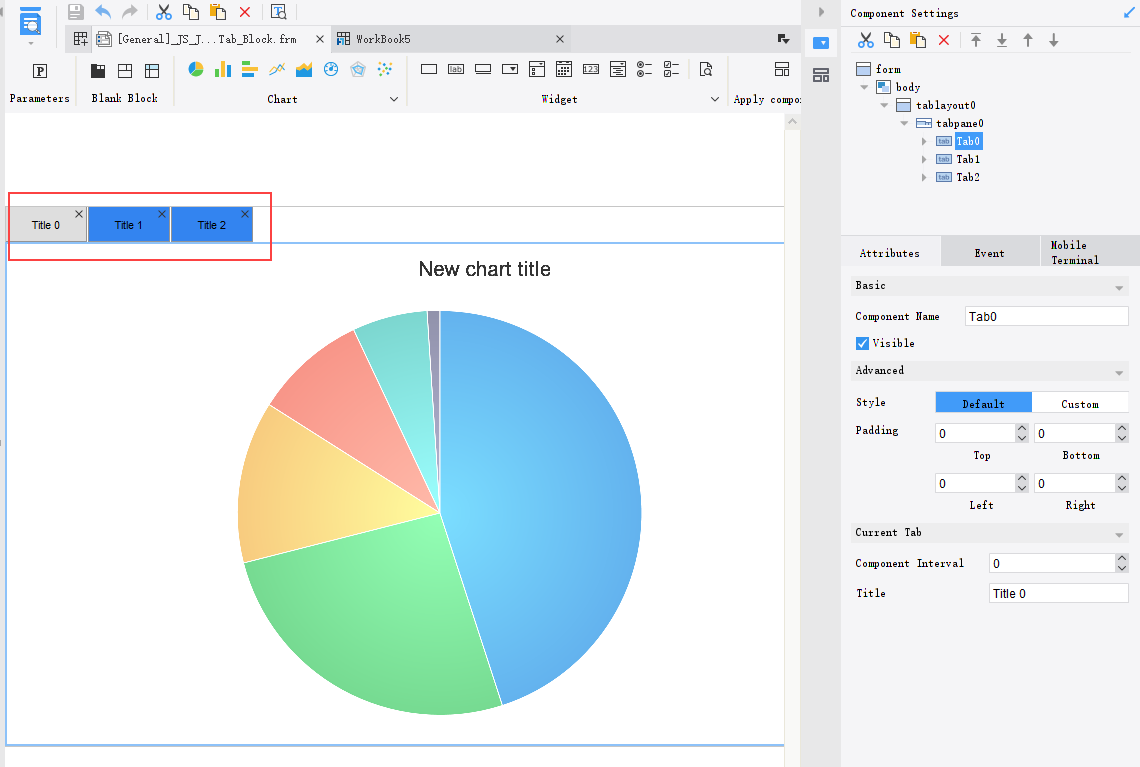Move component up one level
Image resolution: width=1140 pixels, height=767 pixels.
point(1028,41)
